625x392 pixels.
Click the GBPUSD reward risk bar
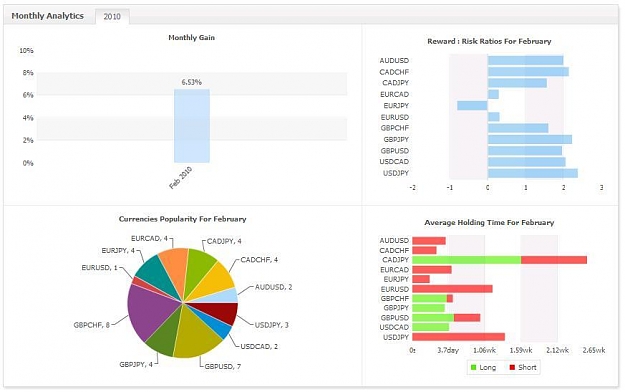[x=525, y=151]
